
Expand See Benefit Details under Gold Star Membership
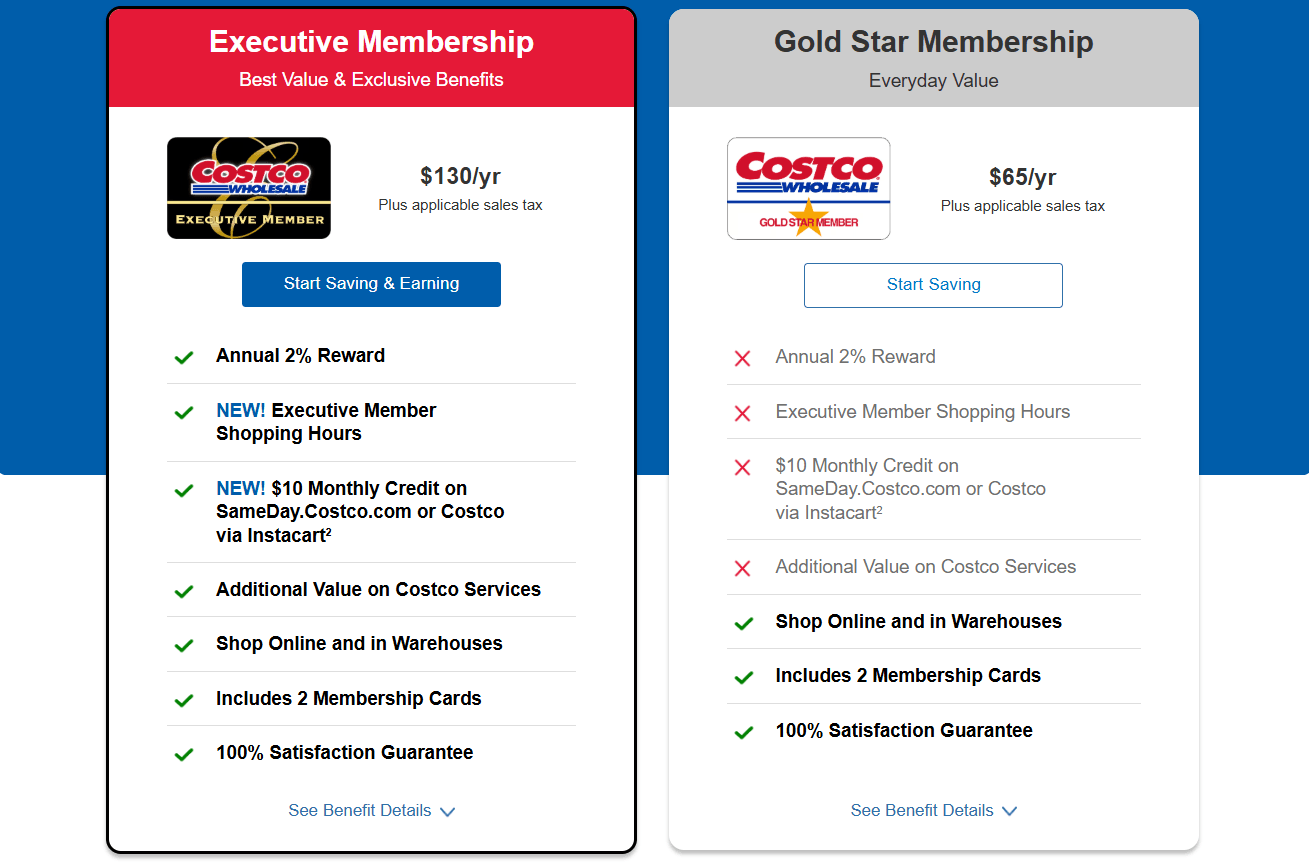[933, 811]
